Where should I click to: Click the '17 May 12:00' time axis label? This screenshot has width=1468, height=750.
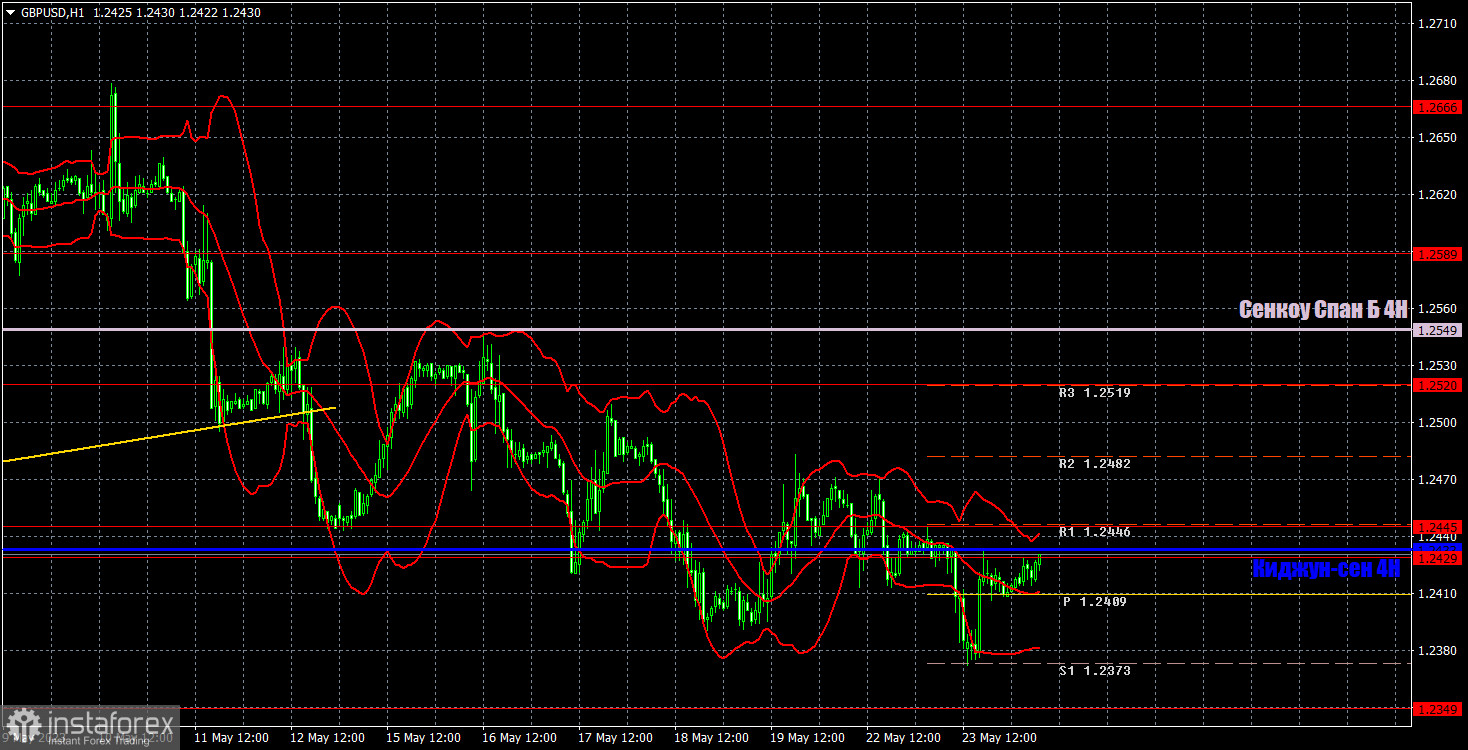[x=615, y=738]
